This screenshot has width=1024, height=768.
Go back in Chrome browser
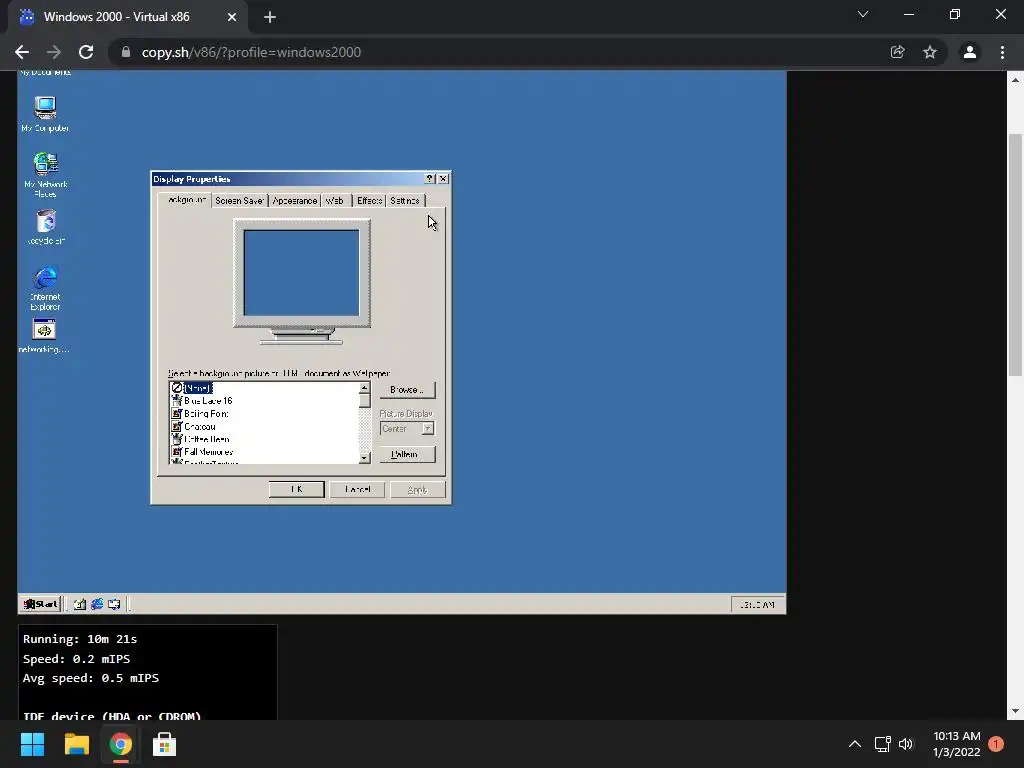(x=22, y=52)
